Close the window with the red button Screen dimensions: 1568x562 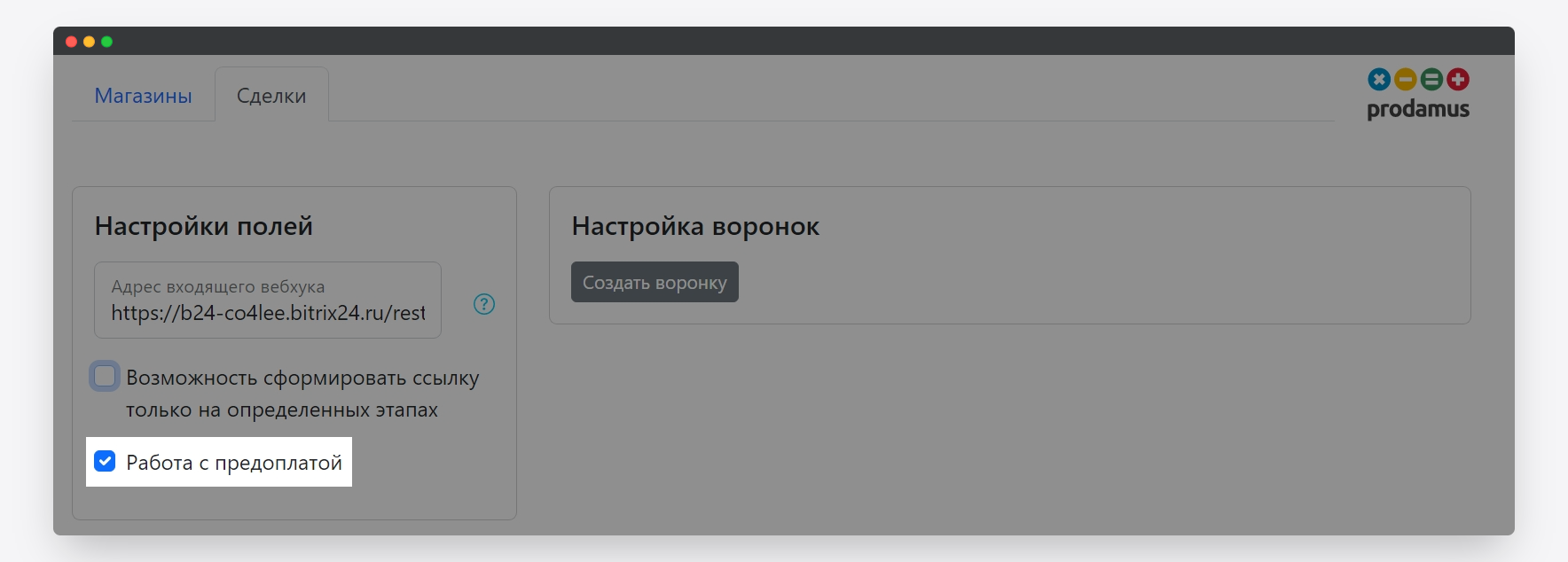tap(72, 42)
